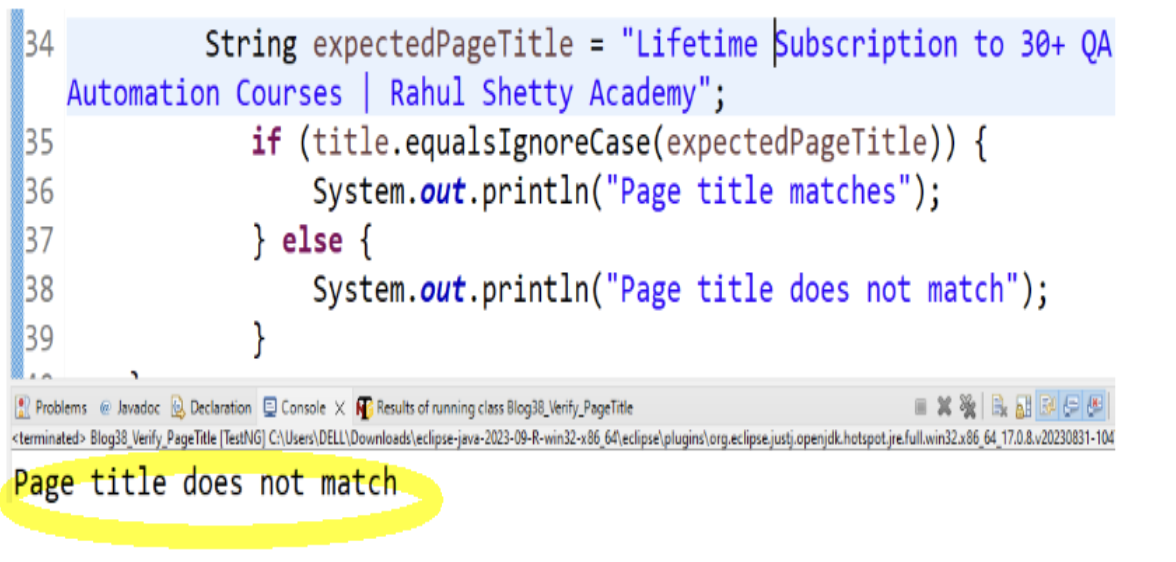
Task: Toggle show console when standard out changes
Action: pos(1070,407)
